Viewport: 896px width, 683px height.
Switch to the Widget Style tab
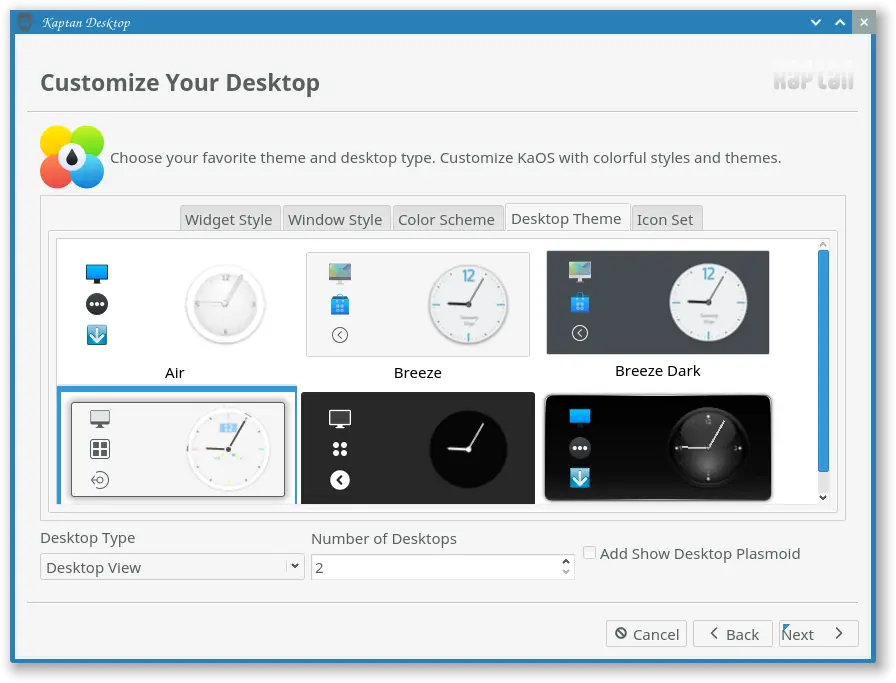229,219
